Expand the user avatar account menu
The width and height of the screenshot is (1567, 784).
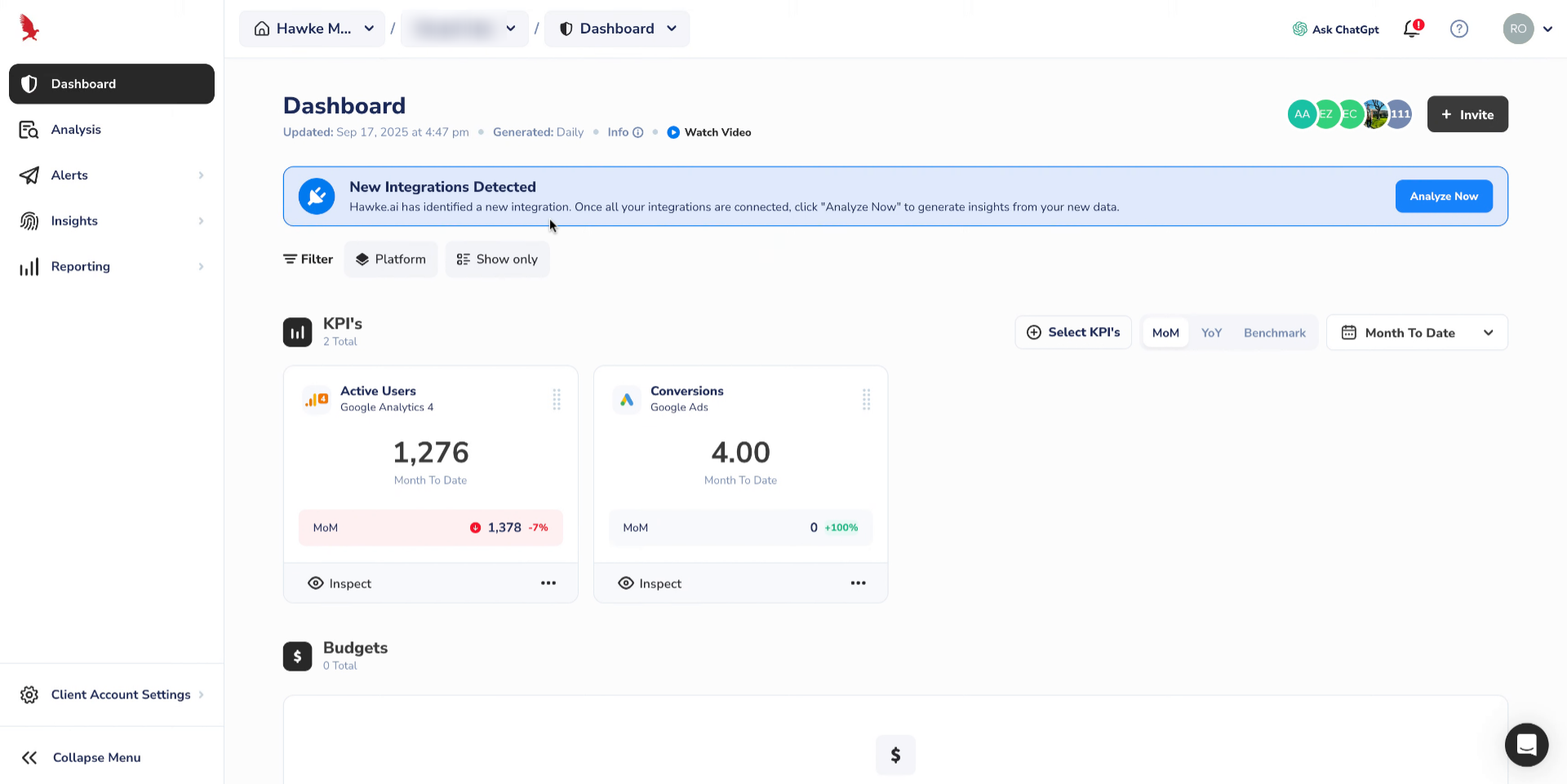[1527, 29]
